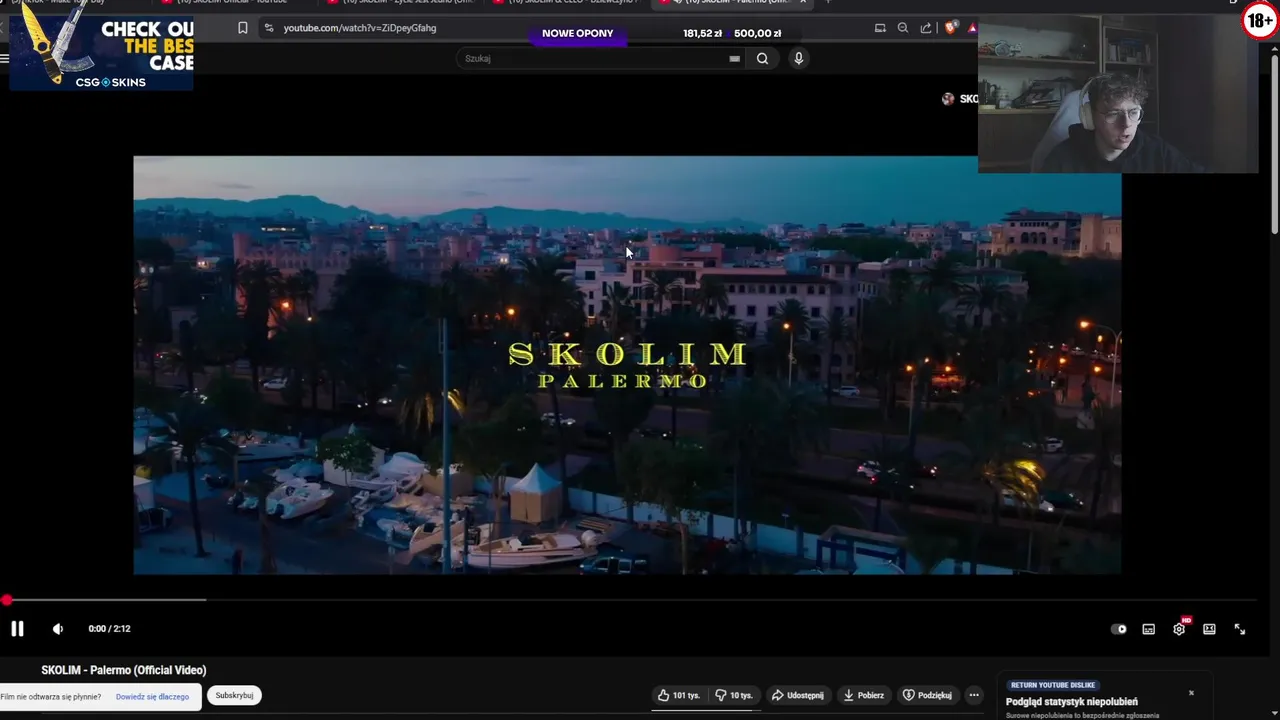Close the Return YouTube Dislike notice
This screenshot has width=1280, height=720.
(x=1191, y=692)
